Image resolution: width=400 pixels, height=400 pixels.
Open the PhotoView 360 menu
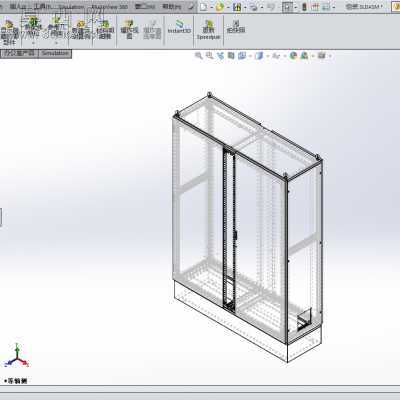click(x=110, y=7)
